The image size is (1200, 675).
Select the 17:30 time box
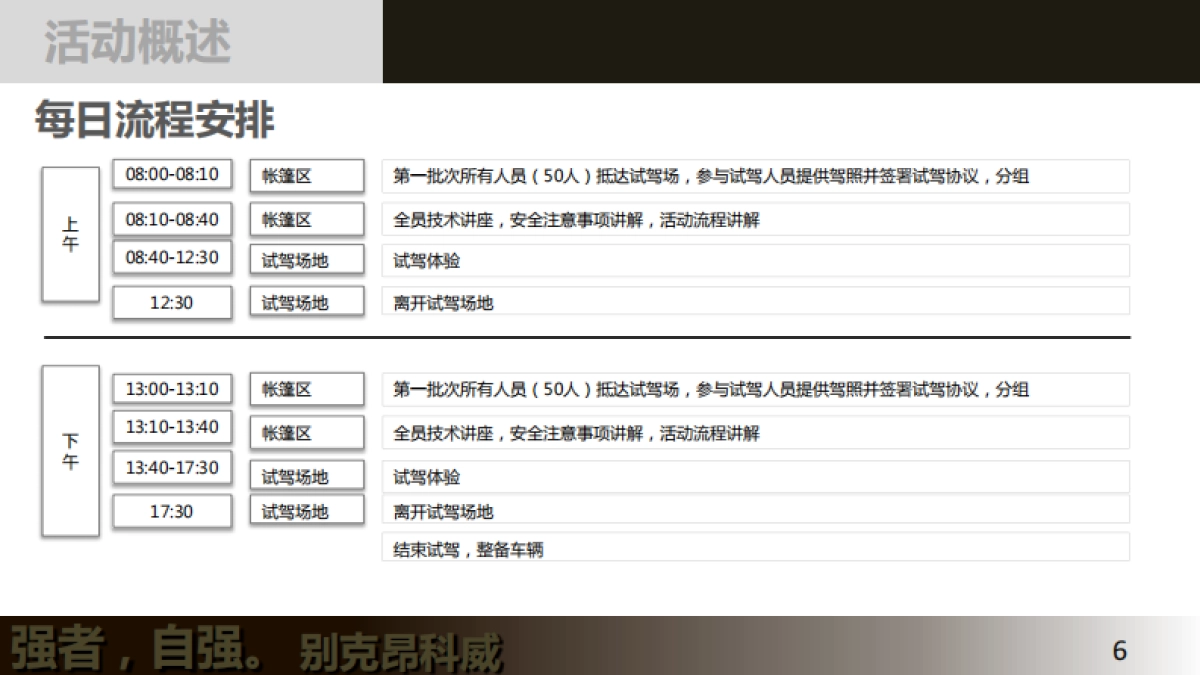pyautogui.click(x=172, y=510)
